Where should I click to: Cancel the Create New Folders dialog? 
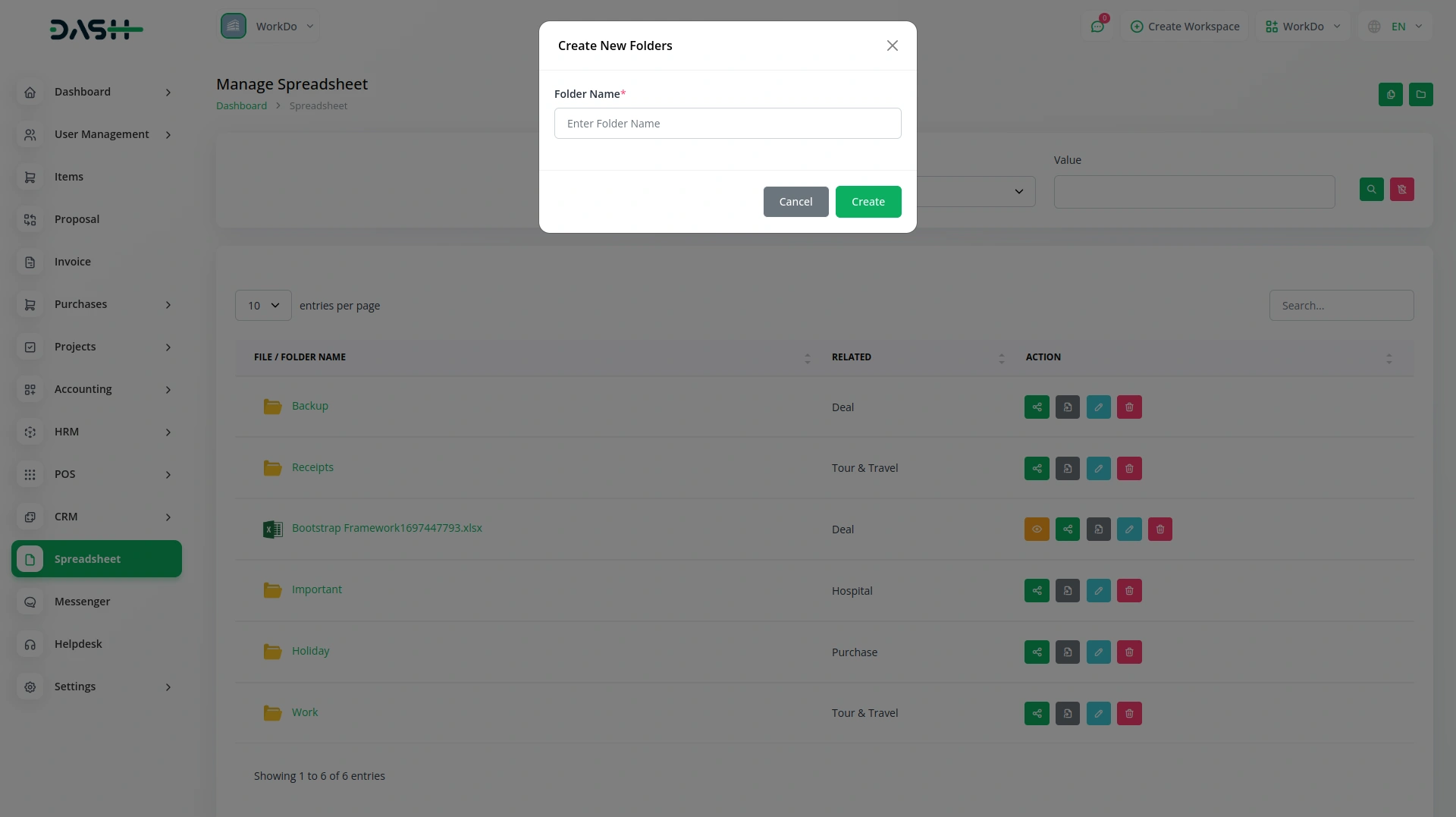pos(795,202)
